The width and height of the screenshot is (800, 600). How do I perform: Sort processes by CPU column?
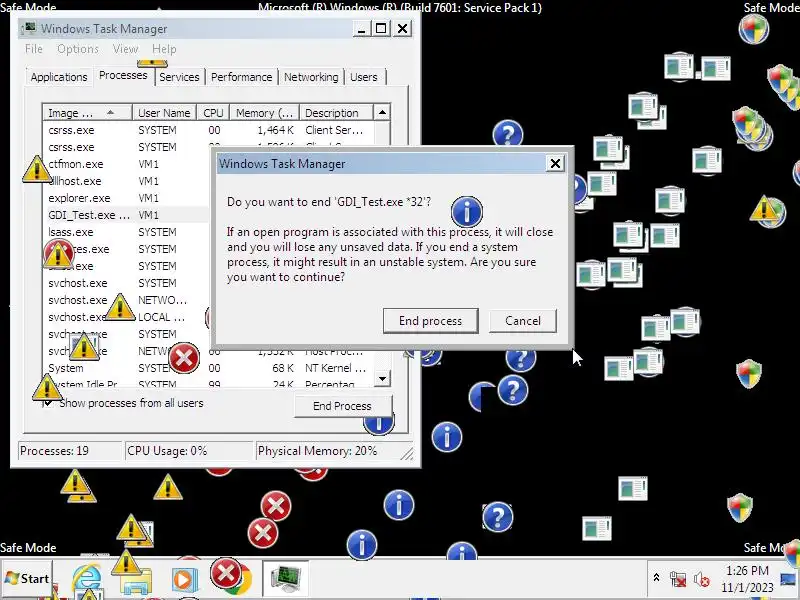pos(213,113)
